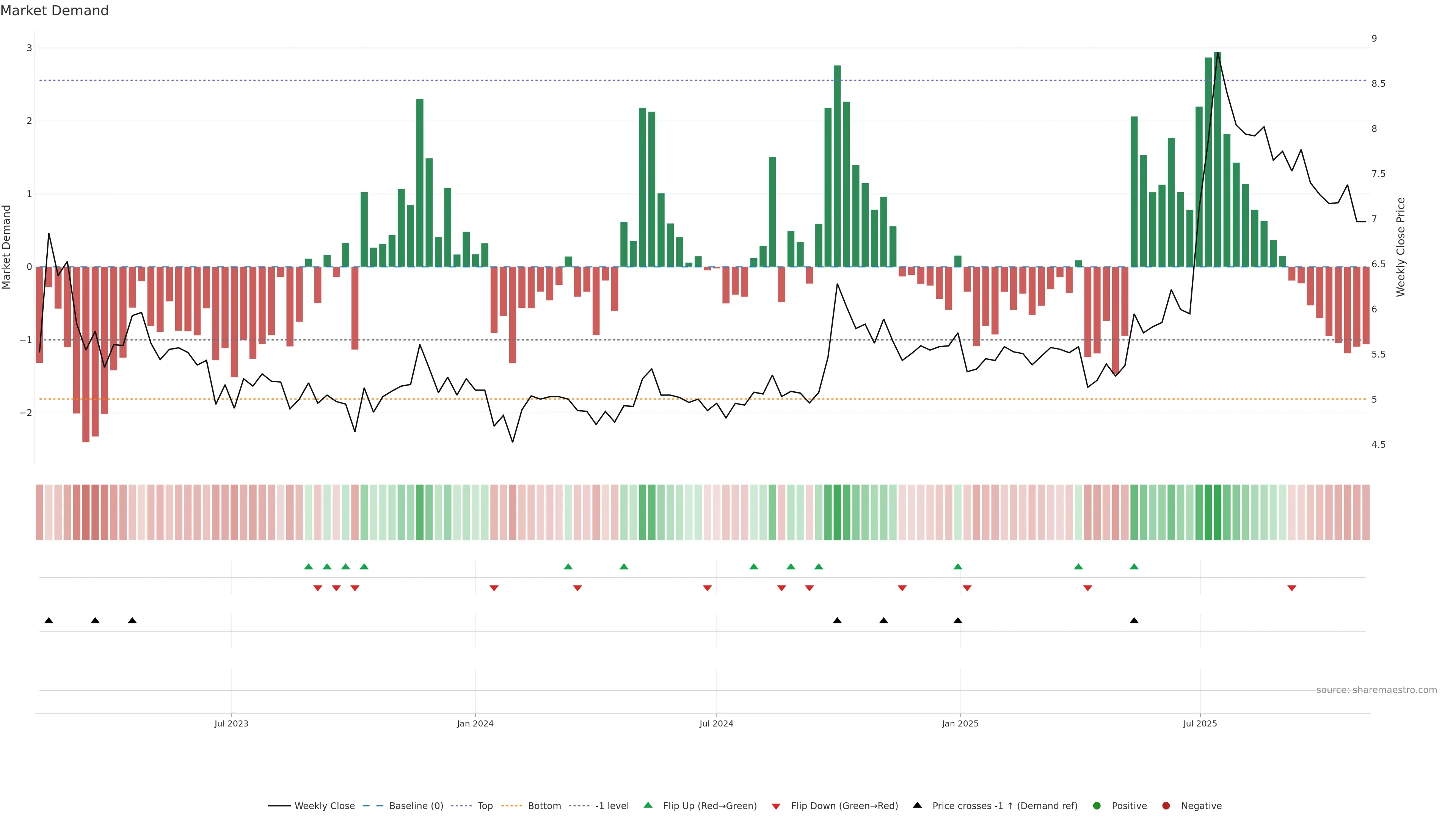
Task: Click the green Positive legend dot
Action: click(1097, 806)
